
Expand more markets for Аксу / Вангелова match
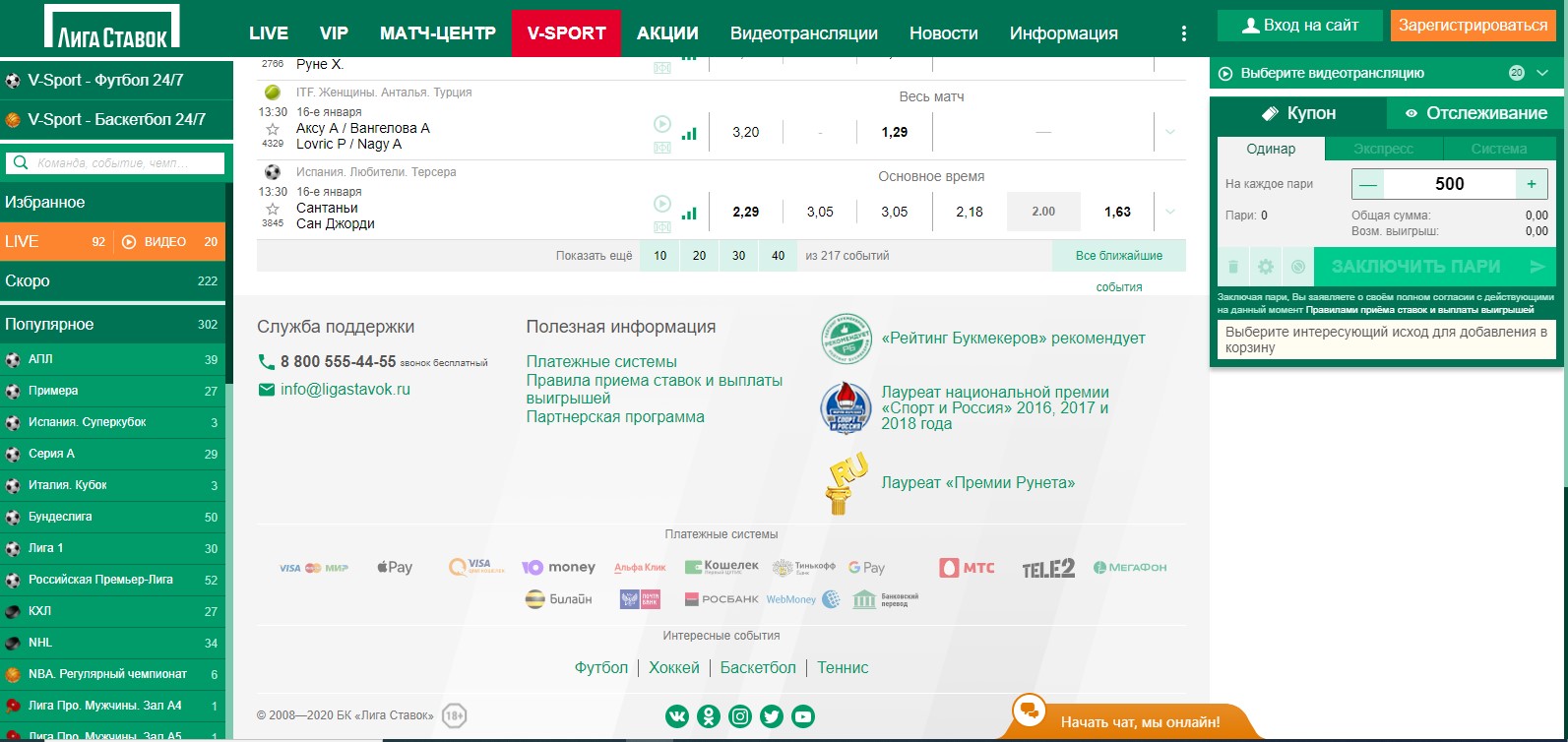tap(1170, 132)
